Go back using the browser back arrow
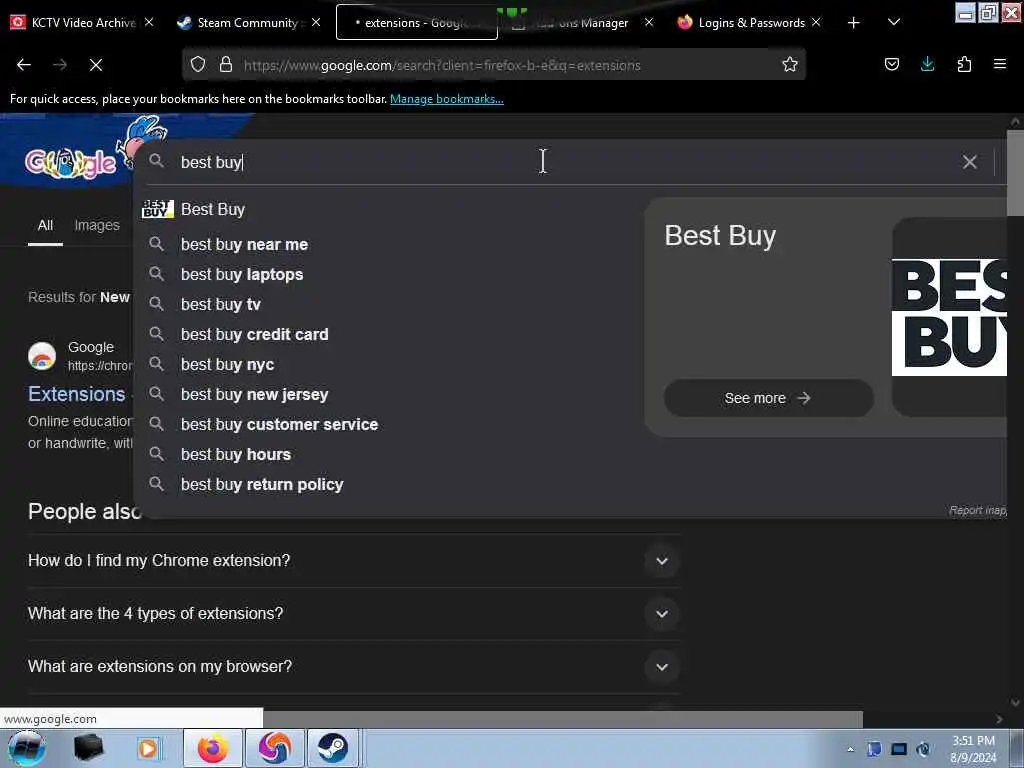This screenshot has height=768, width=1024. click(x=24, y=65)
